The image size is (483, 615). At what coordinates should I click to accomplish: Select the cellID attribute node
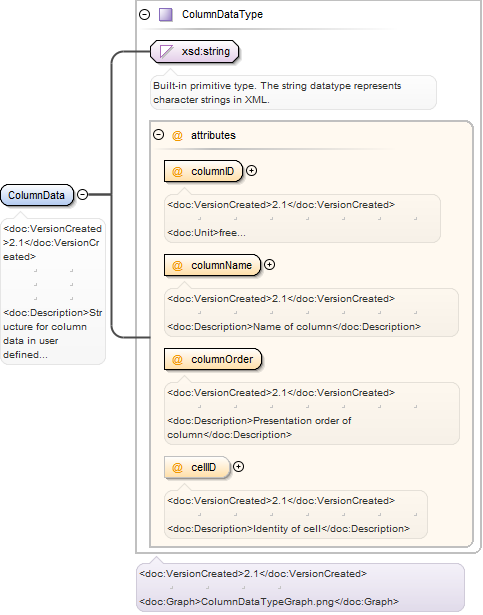click(x=197, y=467)
